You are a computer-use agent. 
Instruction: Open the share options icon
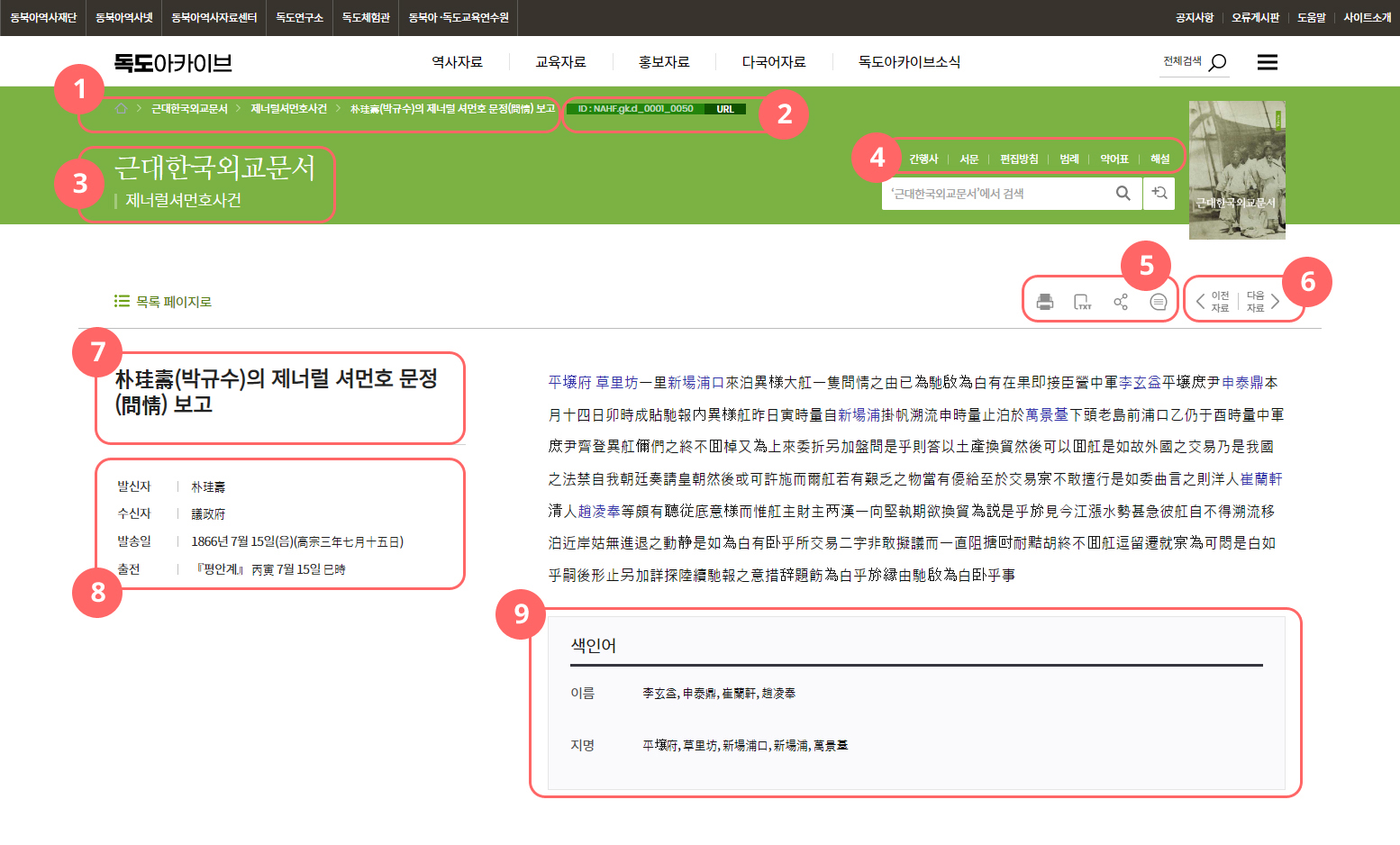(x=1120, y=301)
